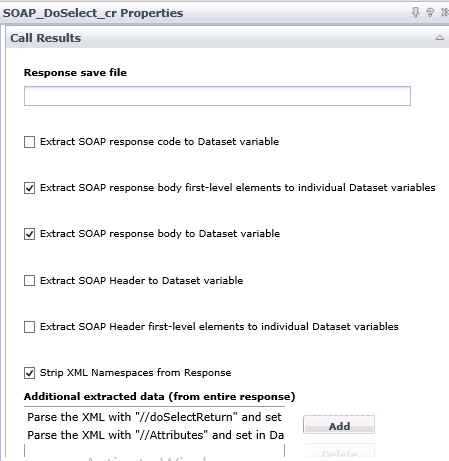Click into the Response save file field

coord(217,96)
